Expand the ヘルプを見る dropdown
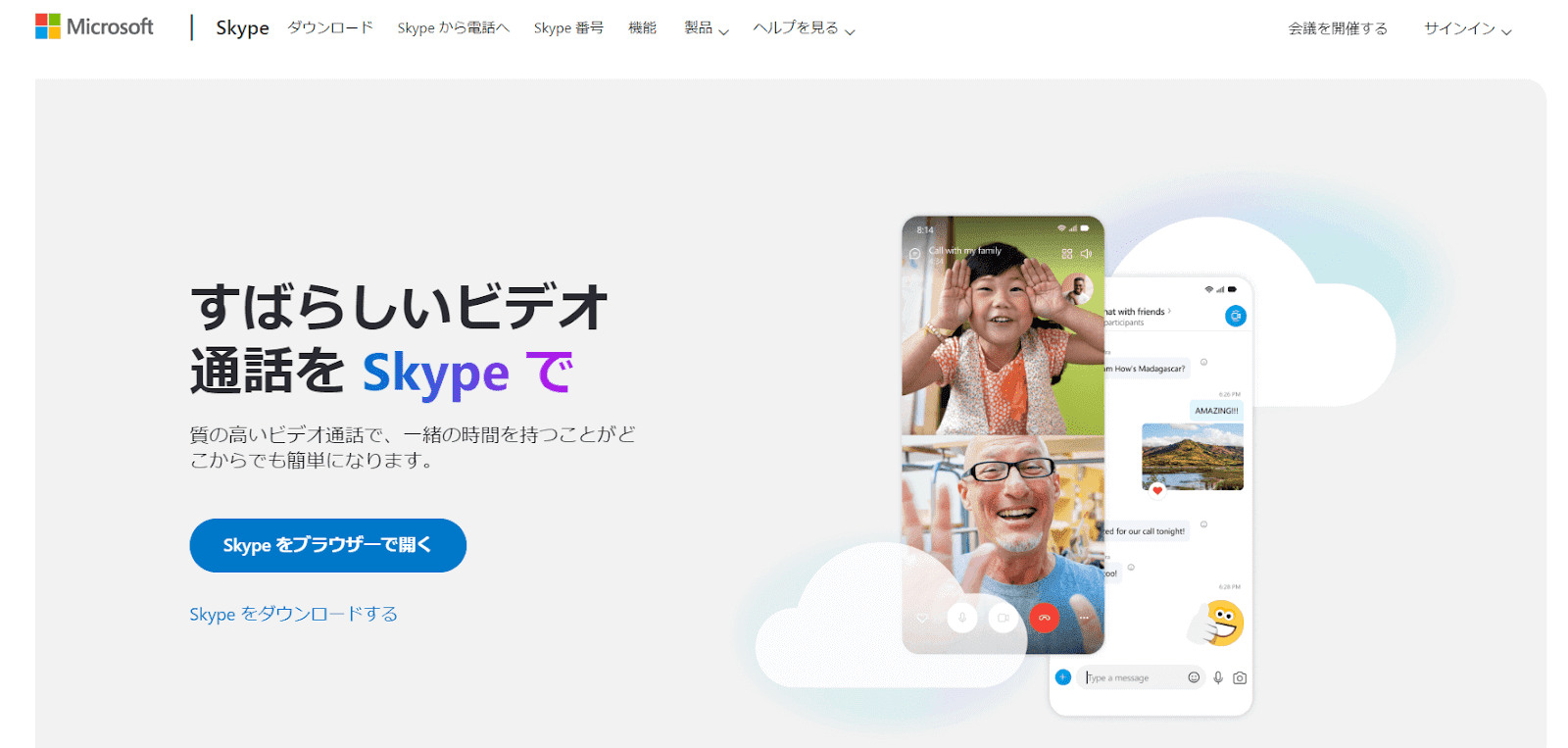Viewport: 1568px width, 748px height. (x=804, y=27)
